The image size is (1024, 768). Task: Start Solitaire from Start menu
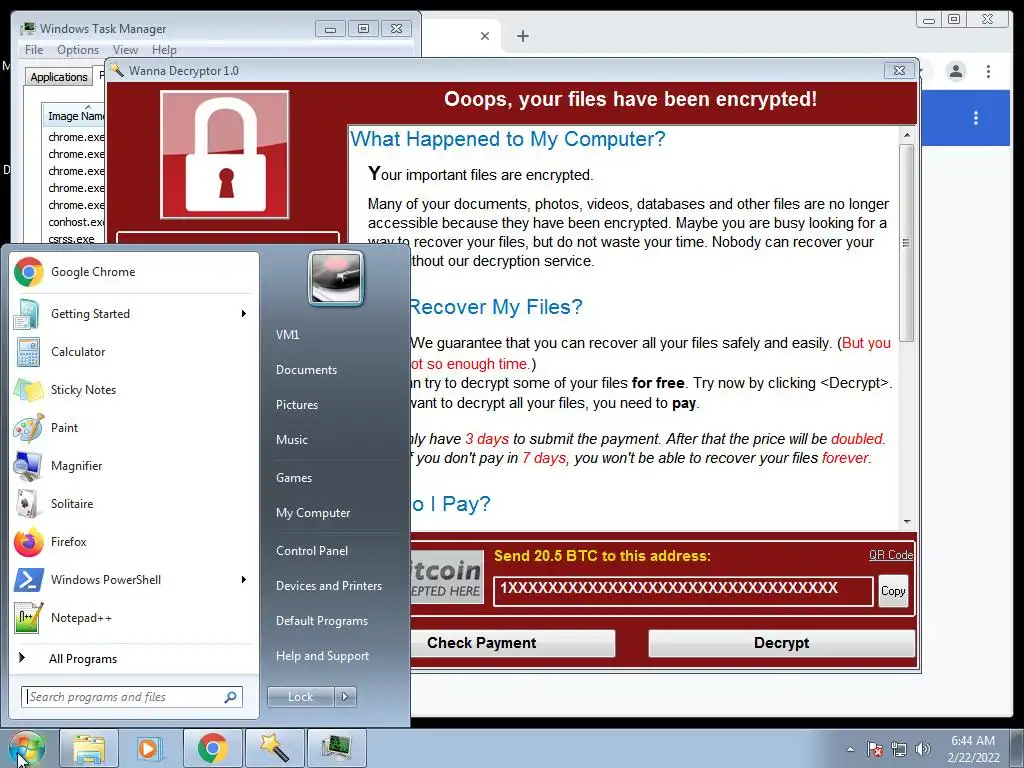134,504
